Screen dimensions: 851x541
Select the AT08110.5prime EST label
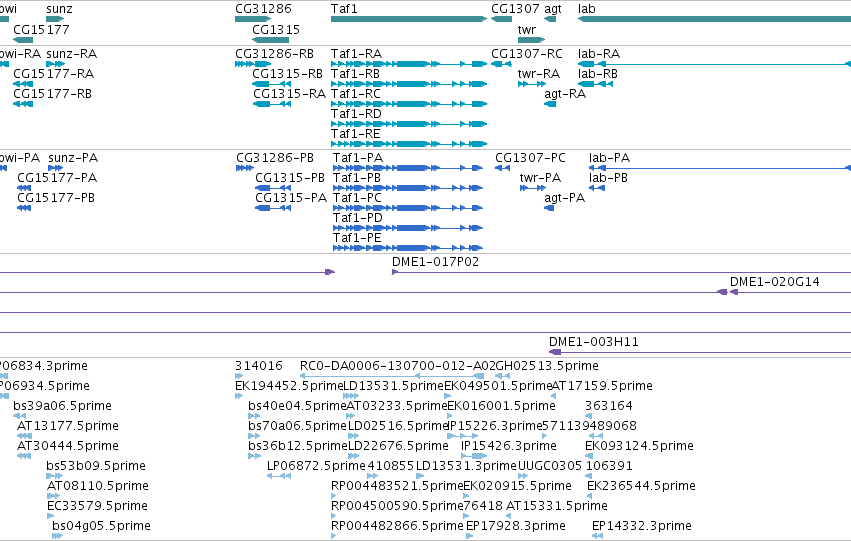pyautogui.click(x=98, y=487)
